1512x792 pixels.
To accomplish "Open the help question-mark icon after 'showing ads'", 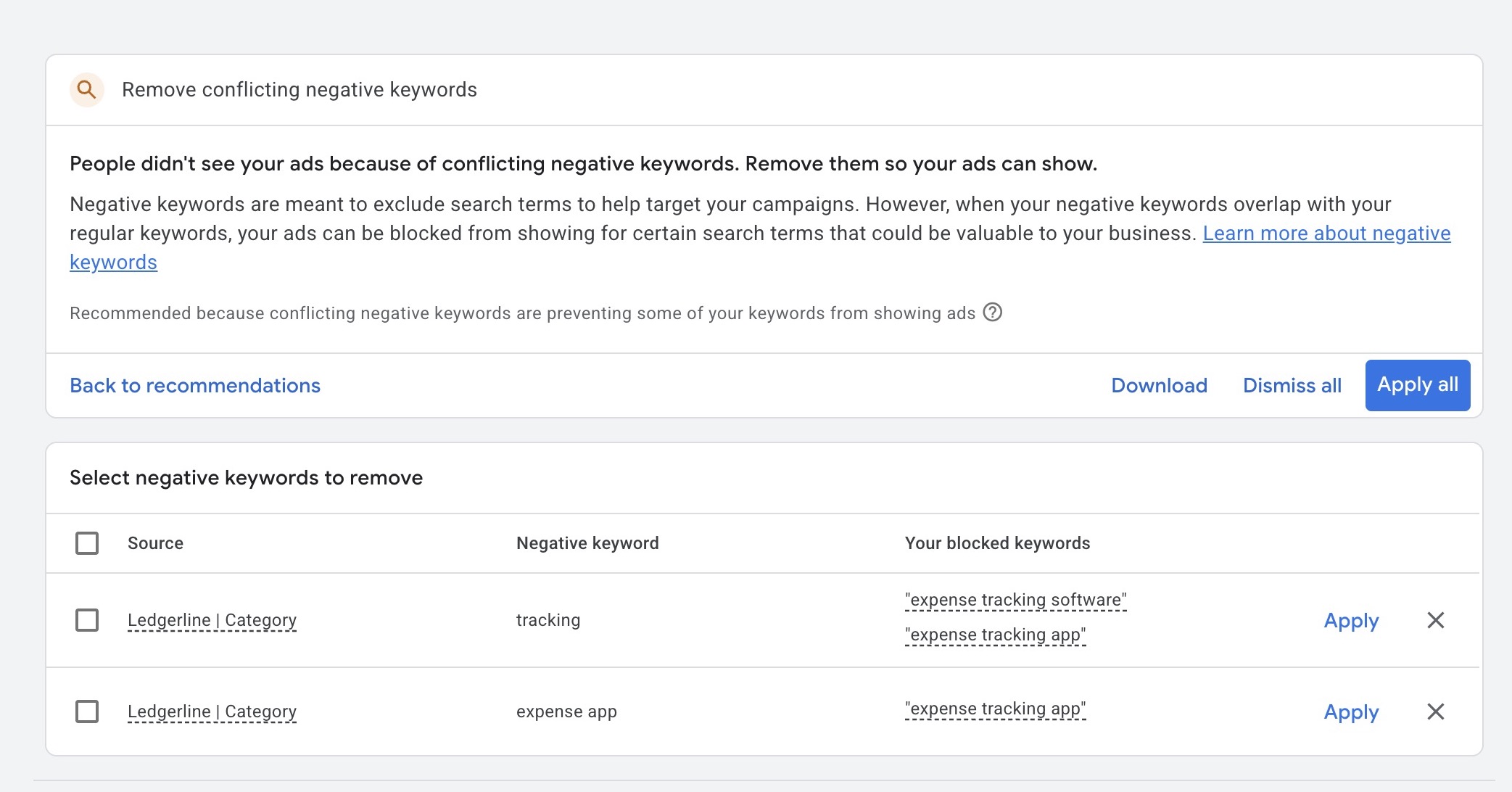I will tap(993, 313).
